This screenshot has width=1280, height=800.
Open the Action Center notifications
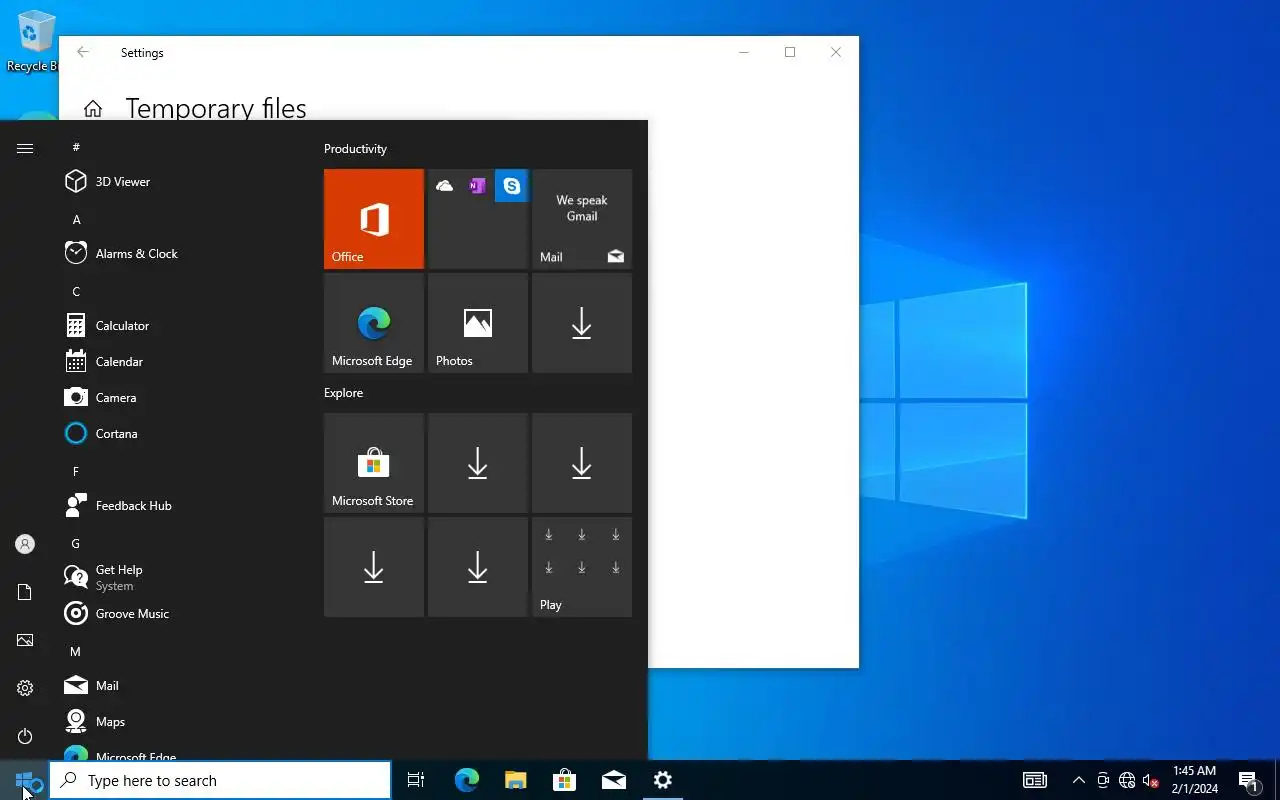point(1248,780)
